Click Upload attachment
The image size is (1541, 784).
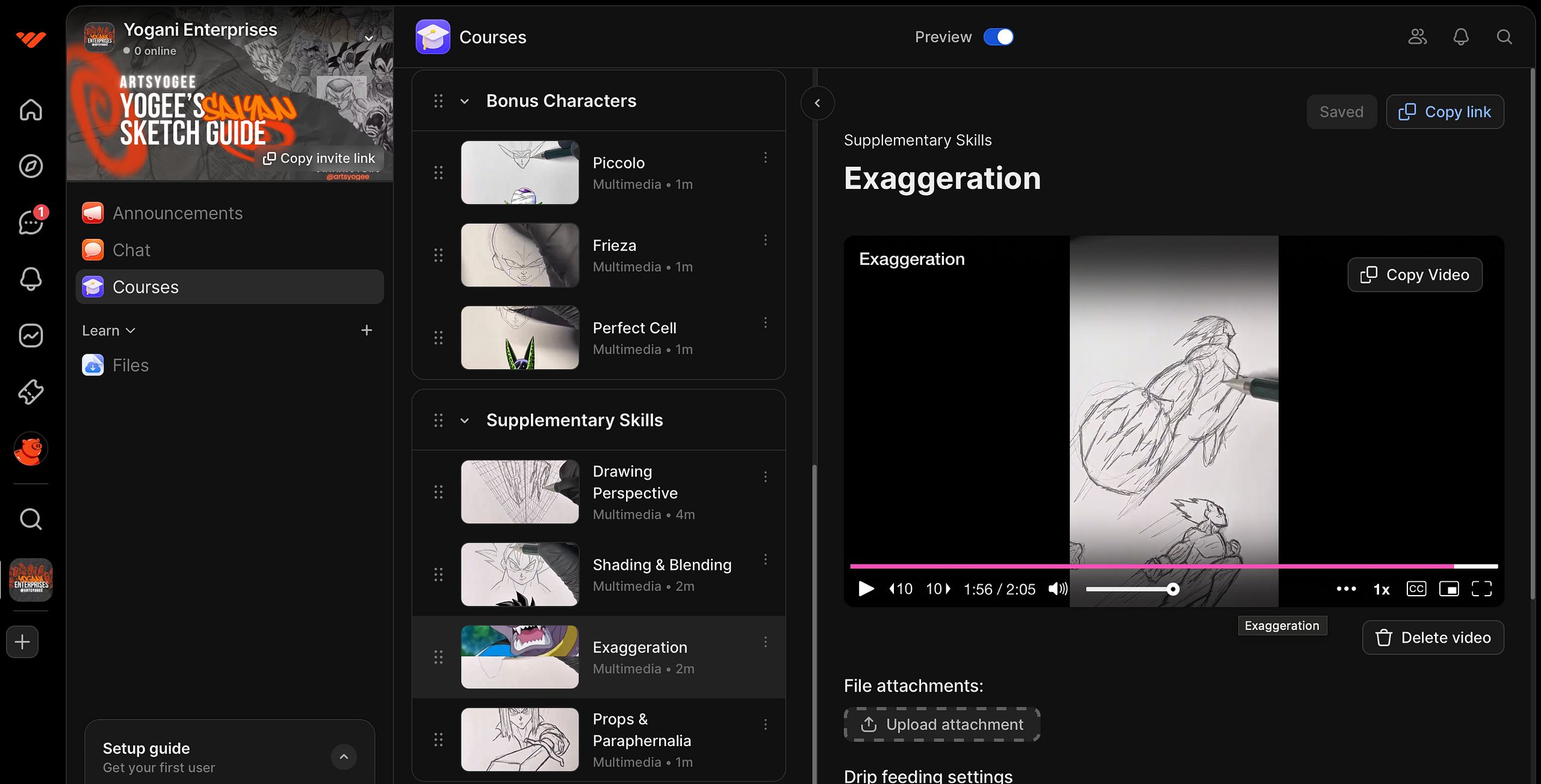pyautogui.click(x=942, y=724)
